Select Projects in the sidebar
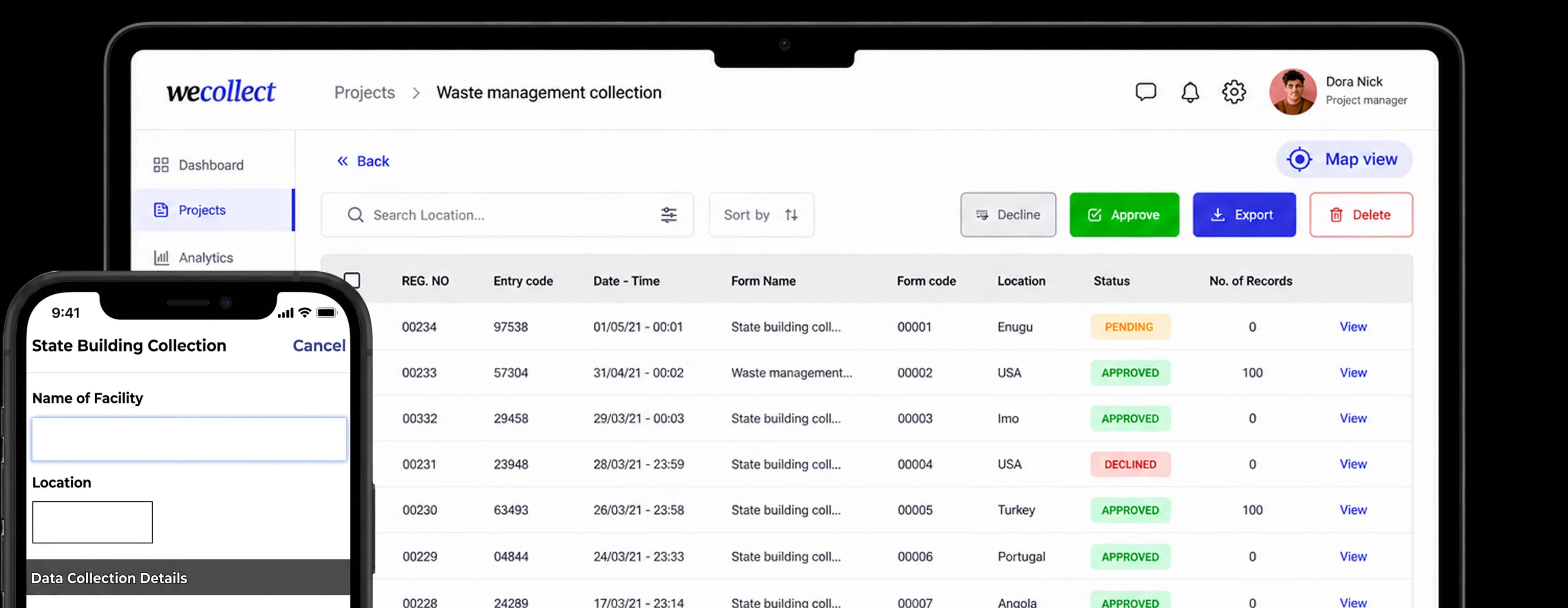The height and width of the screenshot is (608, 1568). pyautogui.click(x=213, y=210)
